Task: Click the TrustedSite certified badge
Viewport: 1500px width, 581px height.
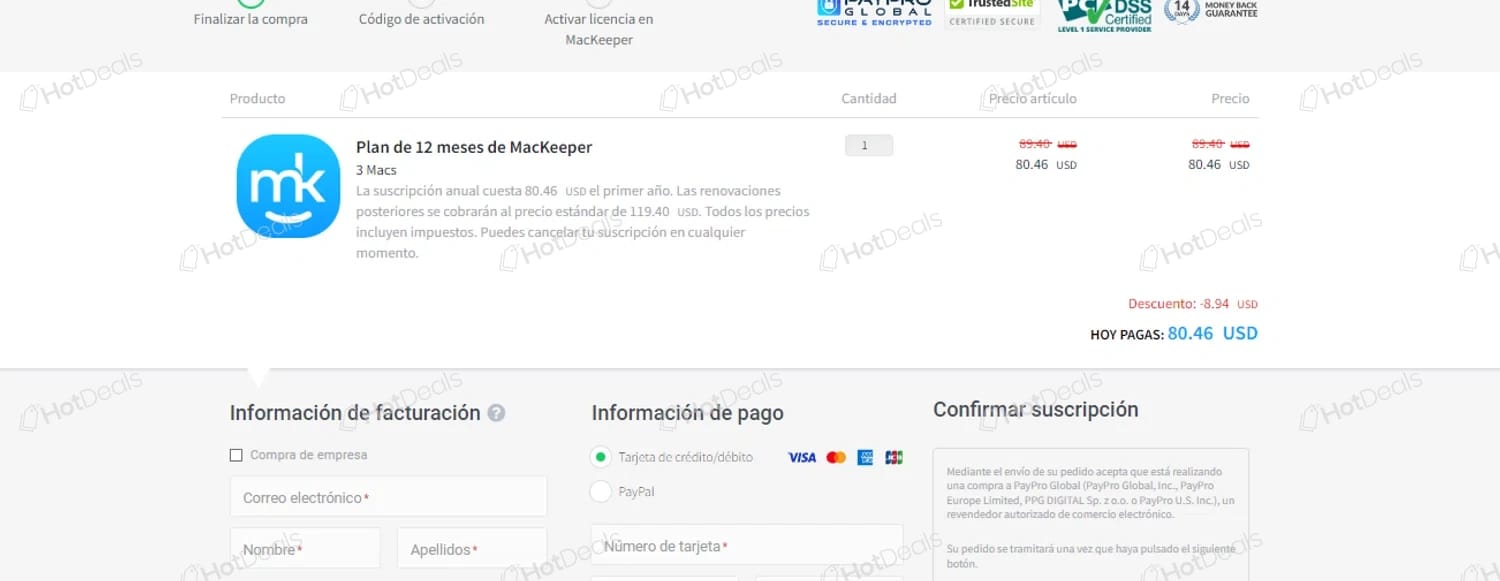Action: [992, 13]
